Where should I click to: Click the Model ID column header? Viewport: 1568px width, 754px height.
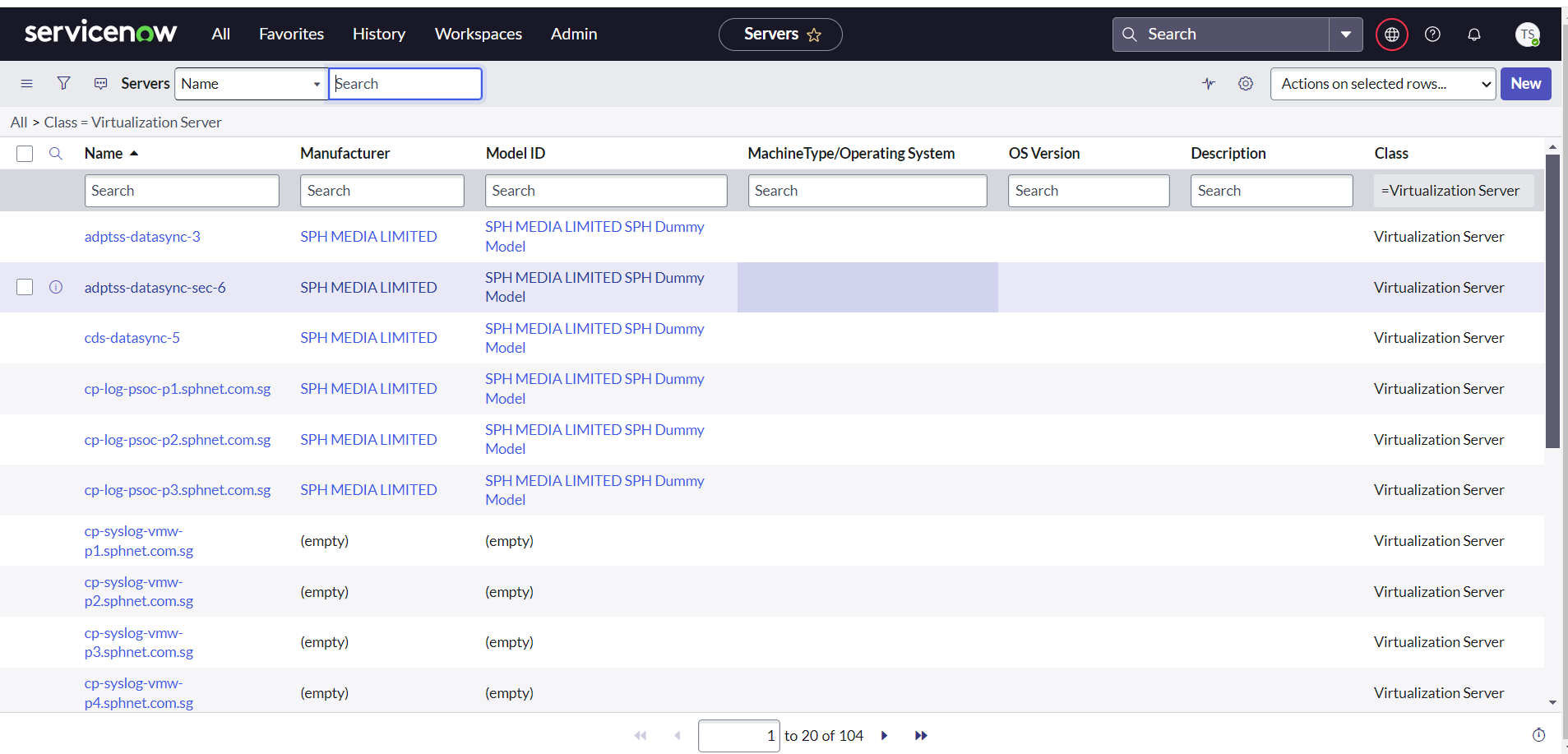[x=516, y=154]
